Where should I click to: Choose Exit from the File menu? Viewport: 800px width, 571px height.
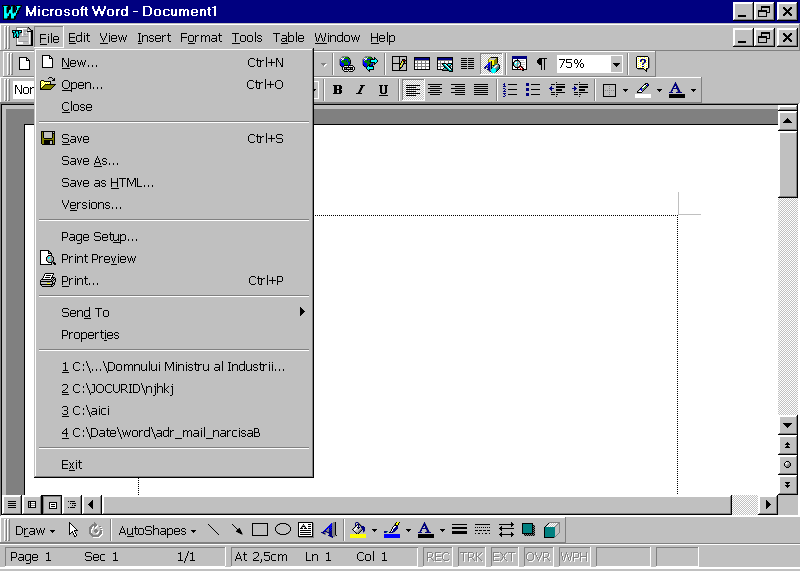click(x=174, y=464)
